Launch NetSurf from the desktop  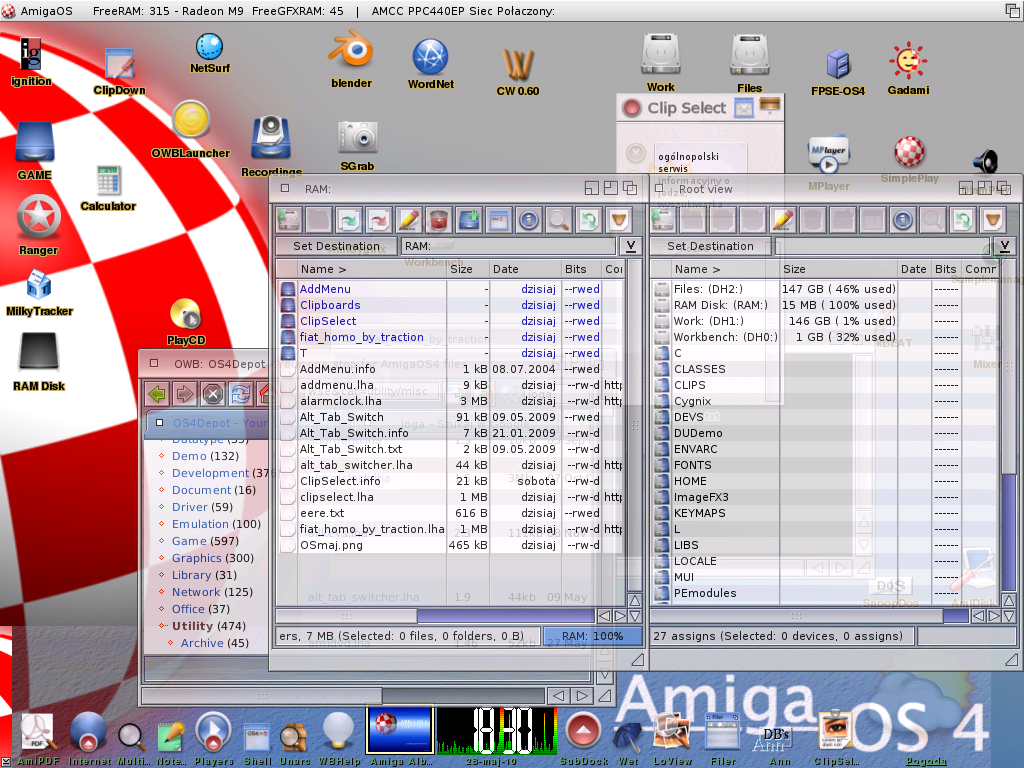210,53
